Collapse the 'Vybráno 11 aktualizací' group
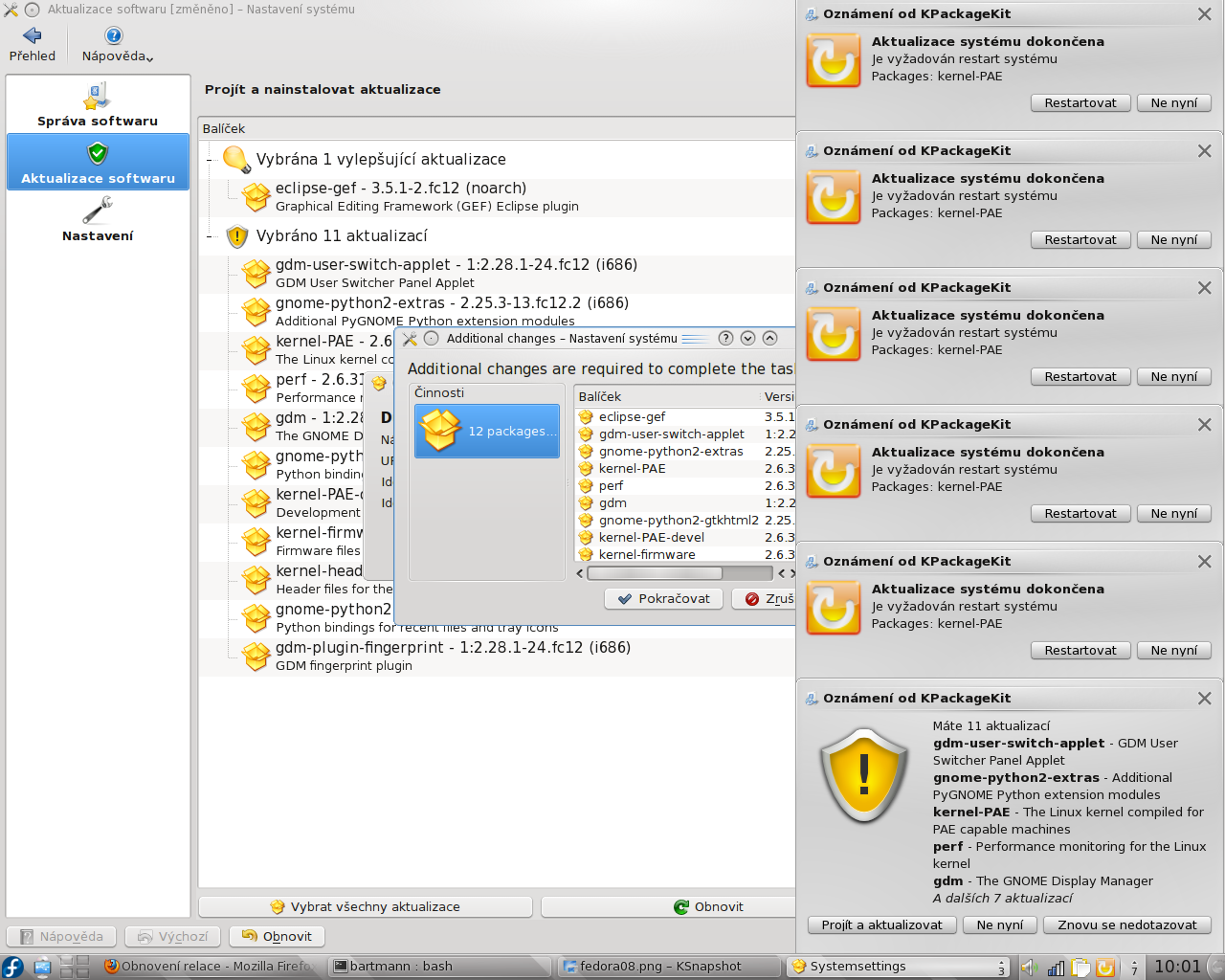The width and height of the screenshot is (1225, 980). pos(212,236)
